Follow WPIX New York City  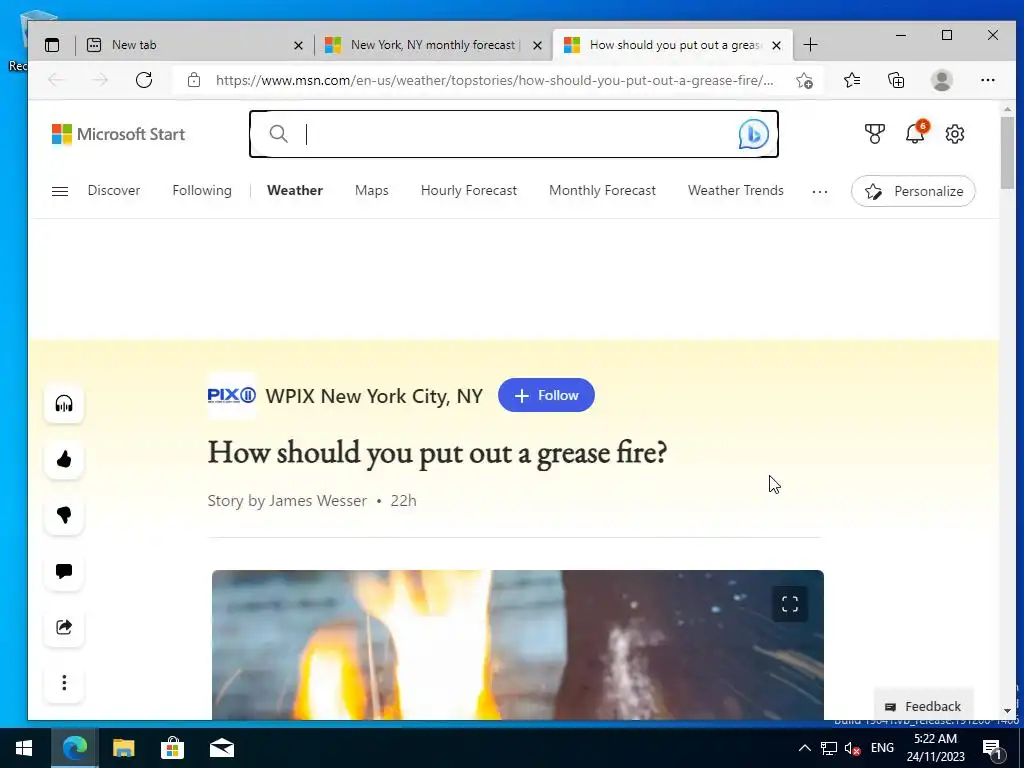coord(546,395)
